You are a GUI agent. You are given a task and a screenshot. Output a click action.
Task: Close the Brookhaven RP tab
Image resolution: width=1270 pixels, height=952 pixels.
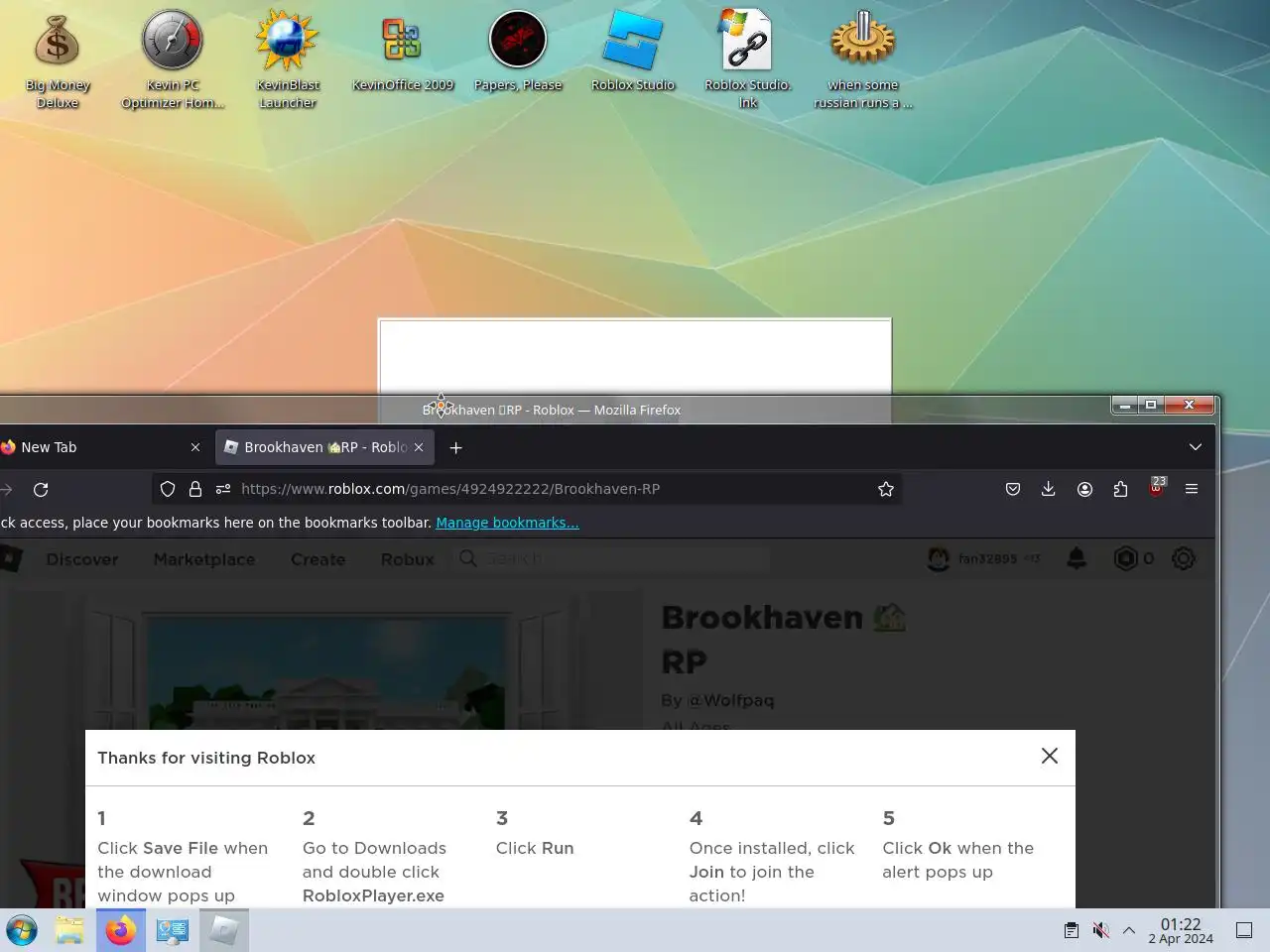pos(419,447)
